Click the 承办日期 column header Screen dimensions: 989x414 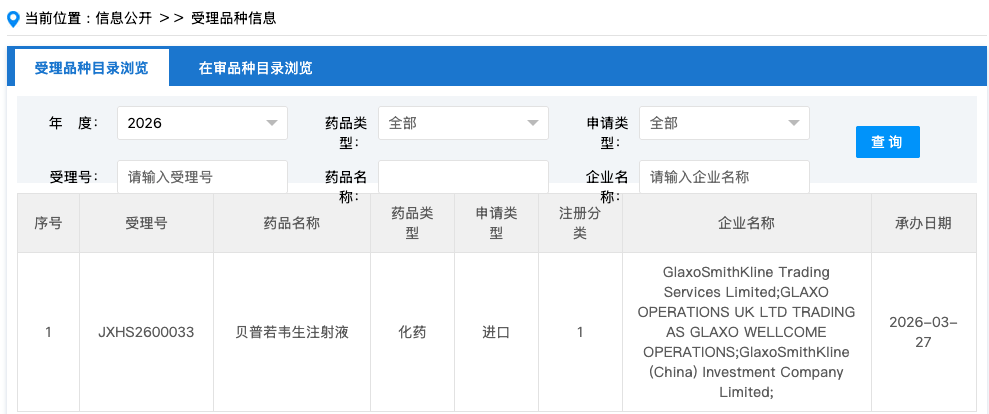click(923, 223)
